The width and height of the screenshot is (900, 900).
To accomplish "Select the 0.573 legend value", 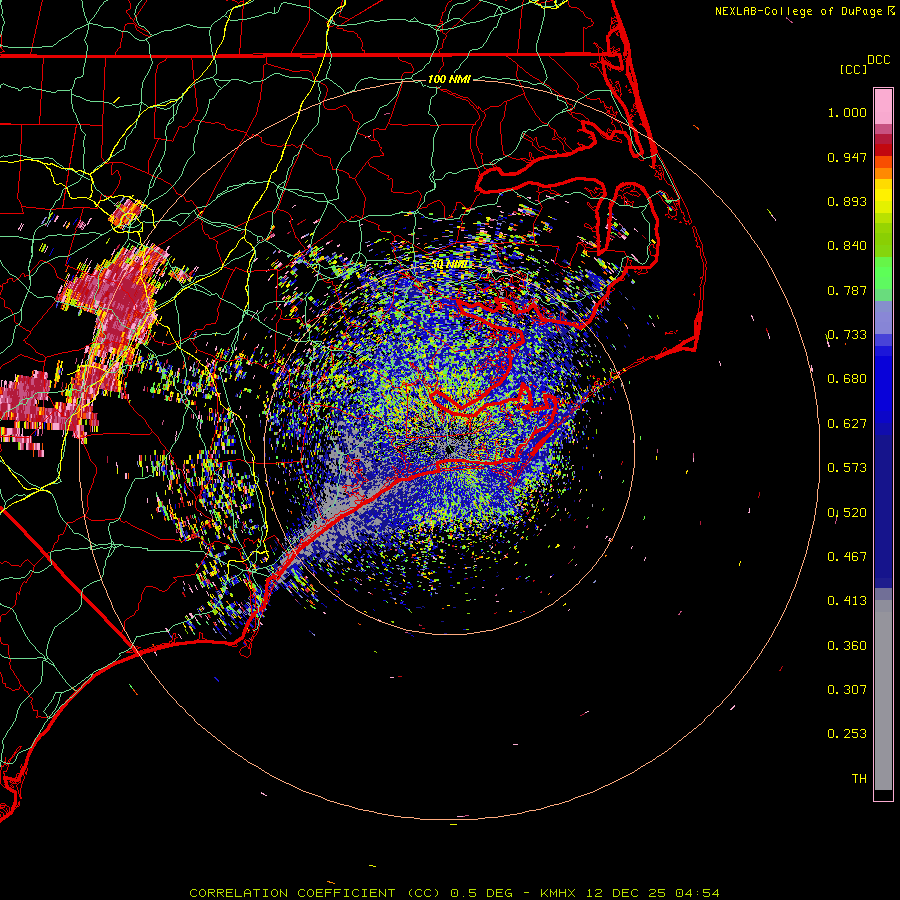I will click(847, 468).
